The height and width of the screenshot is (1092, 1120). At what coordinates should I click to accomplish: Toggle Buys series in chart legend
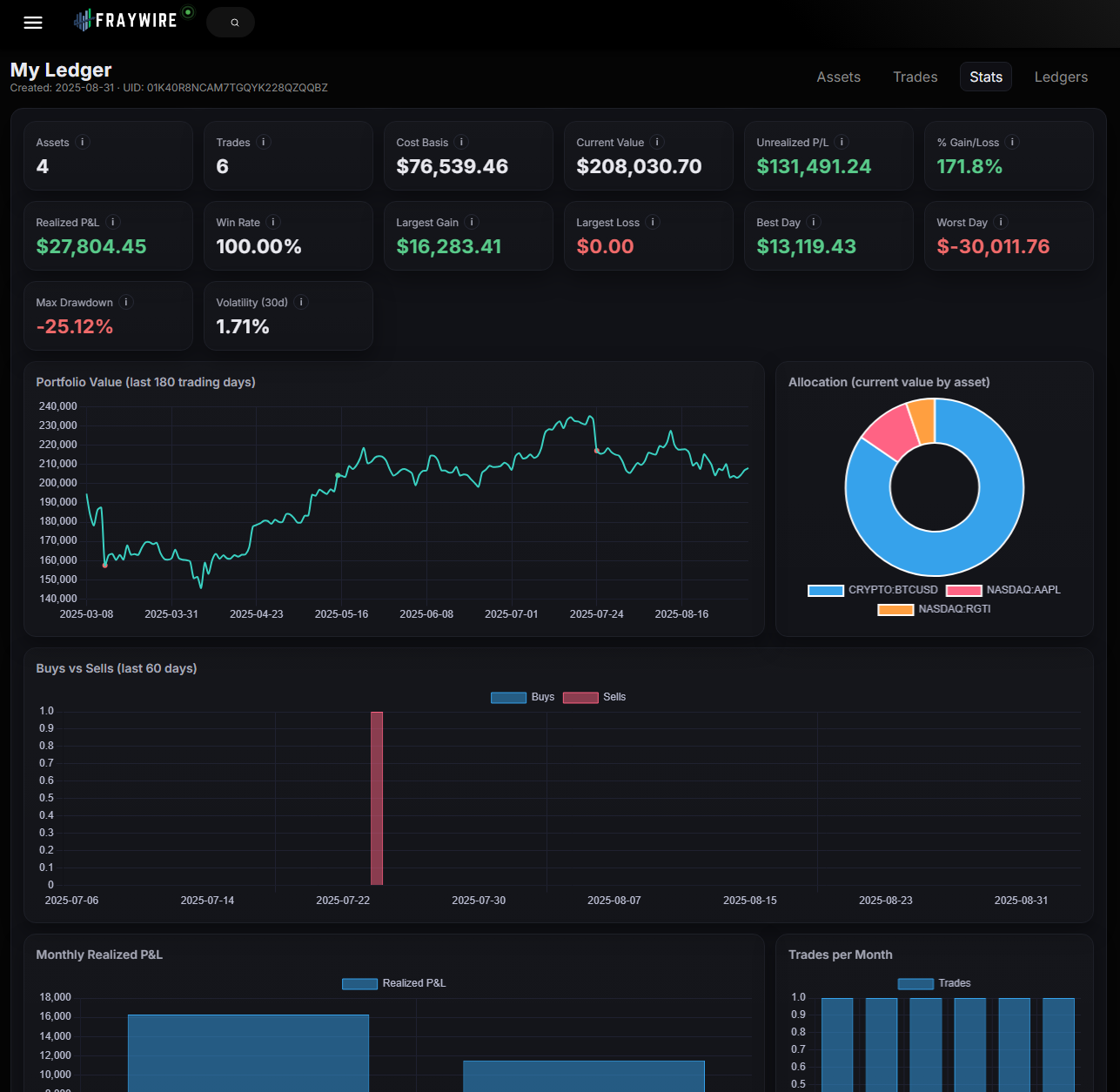523,697
